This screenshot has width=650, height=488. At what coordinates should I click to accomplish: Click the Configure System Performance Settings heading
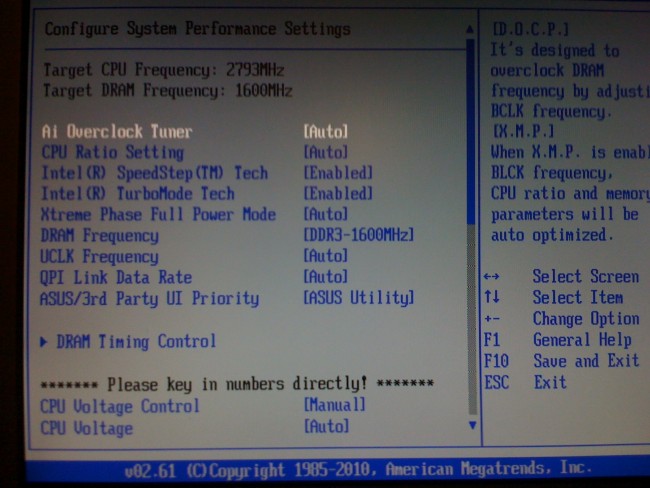(x=197, y=29)
